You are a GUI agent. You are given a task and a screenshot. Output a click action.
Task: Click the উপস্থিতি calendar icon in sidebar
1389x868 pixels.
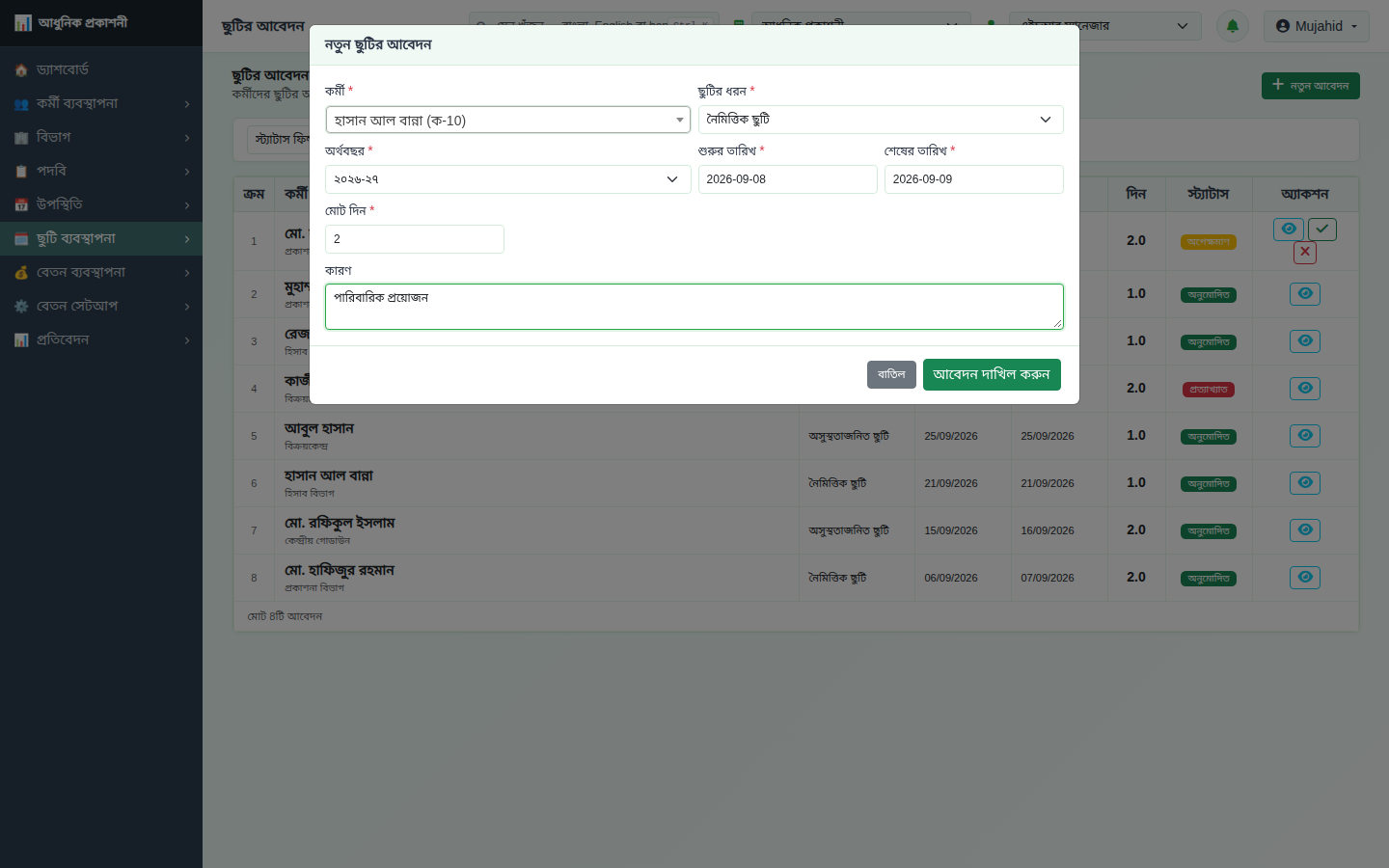click(x=21, y=205)
